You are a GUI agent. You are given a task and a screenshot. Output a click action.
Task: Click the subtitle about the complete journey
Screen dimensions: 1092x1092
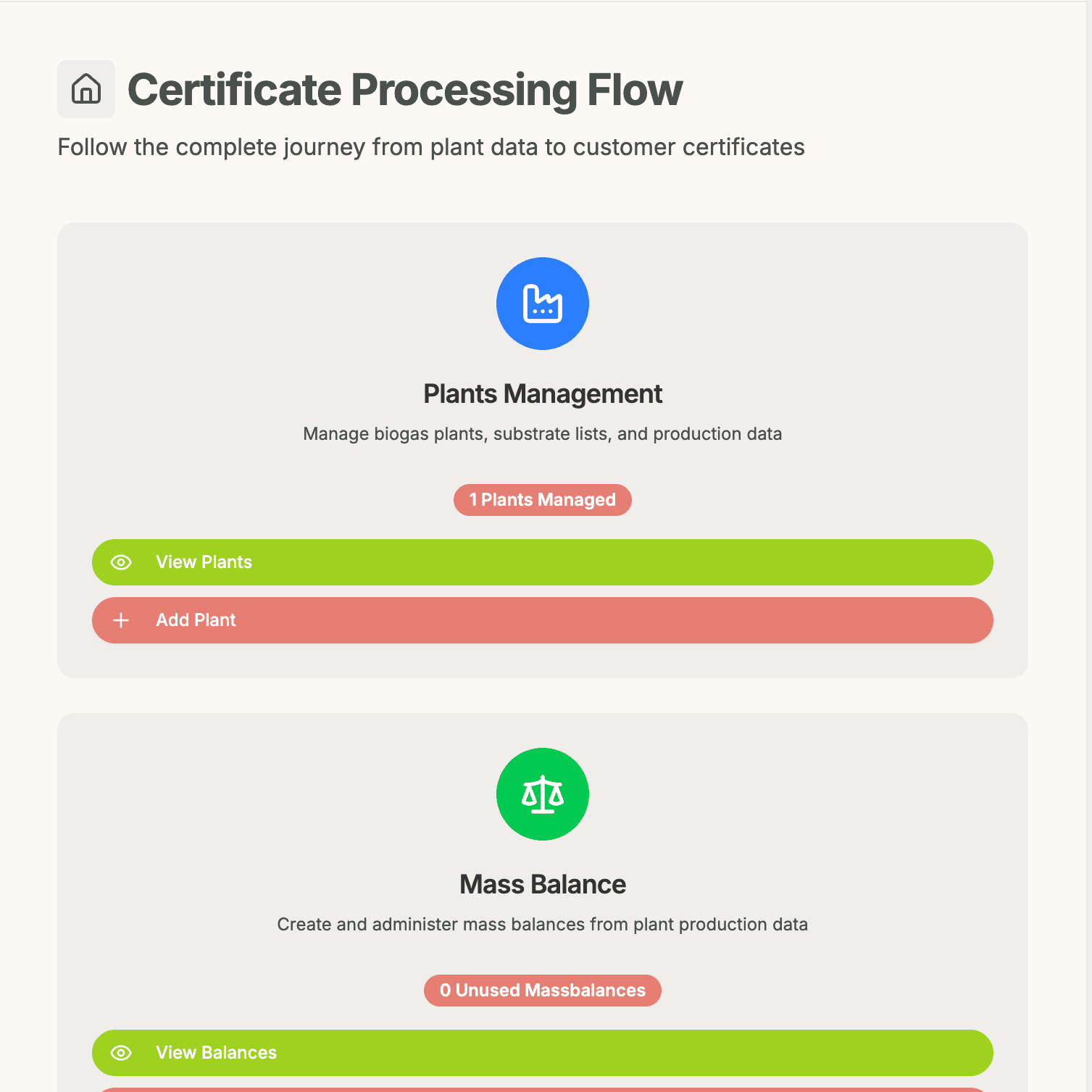(431, 147)
